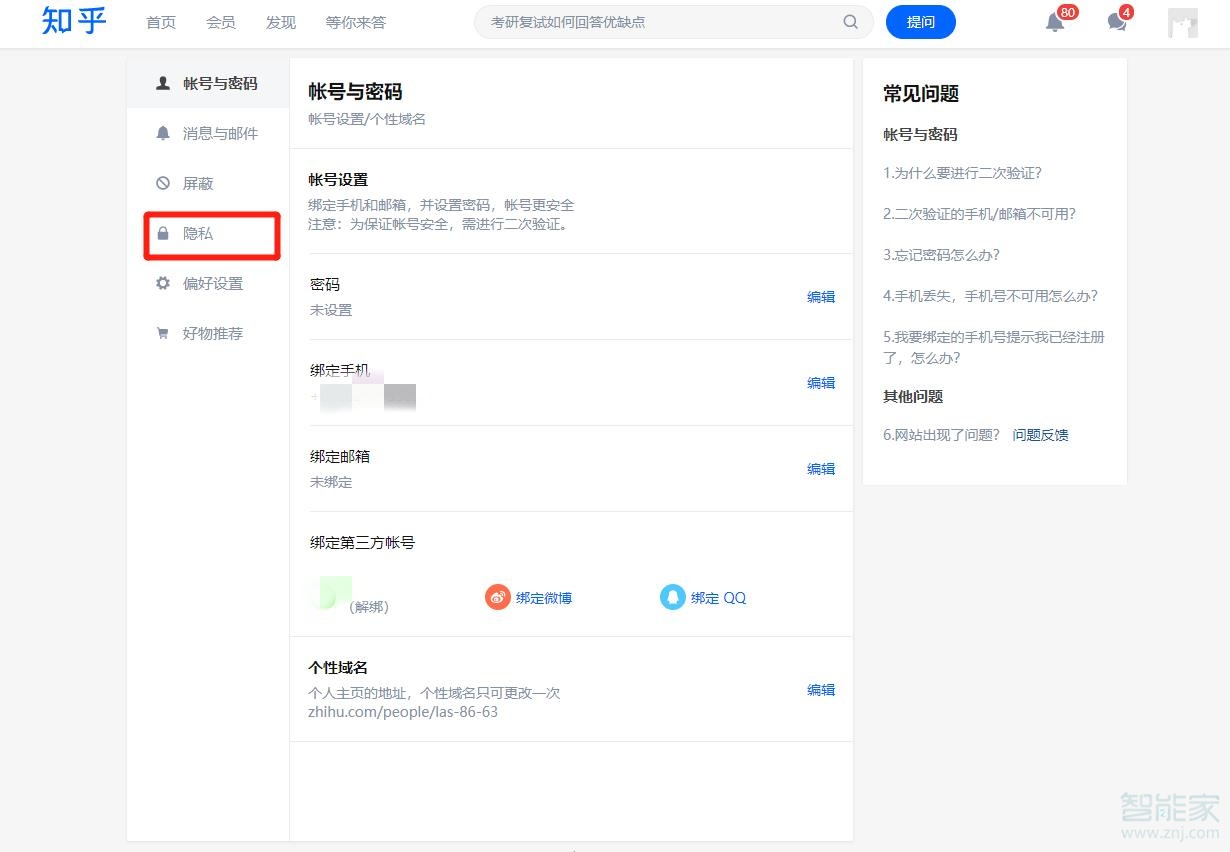The width and height of the screenshot is (1230, 852).
Task: Open the private messages icon
Action: point(1117,21)
